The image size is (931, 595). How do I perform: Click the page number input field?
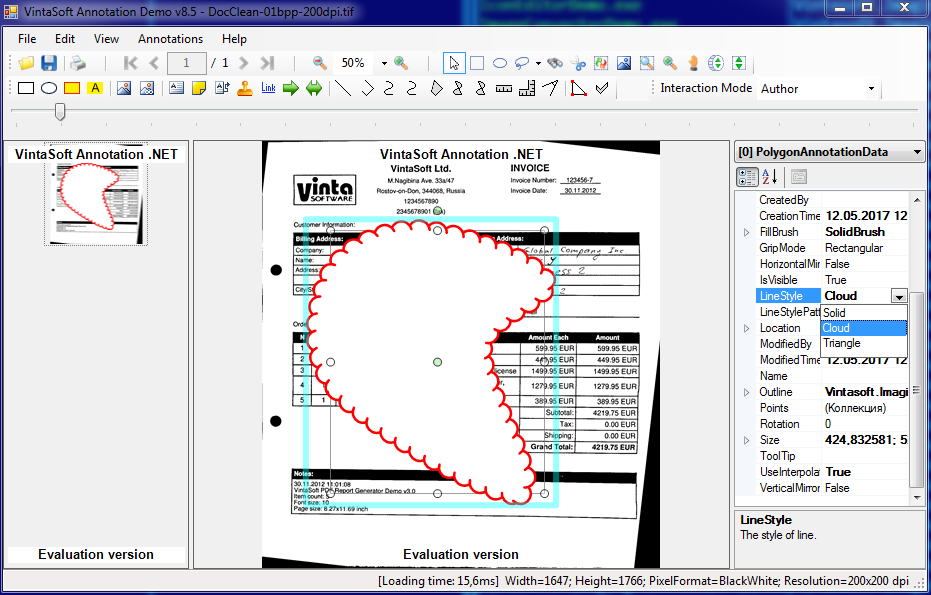186,63
